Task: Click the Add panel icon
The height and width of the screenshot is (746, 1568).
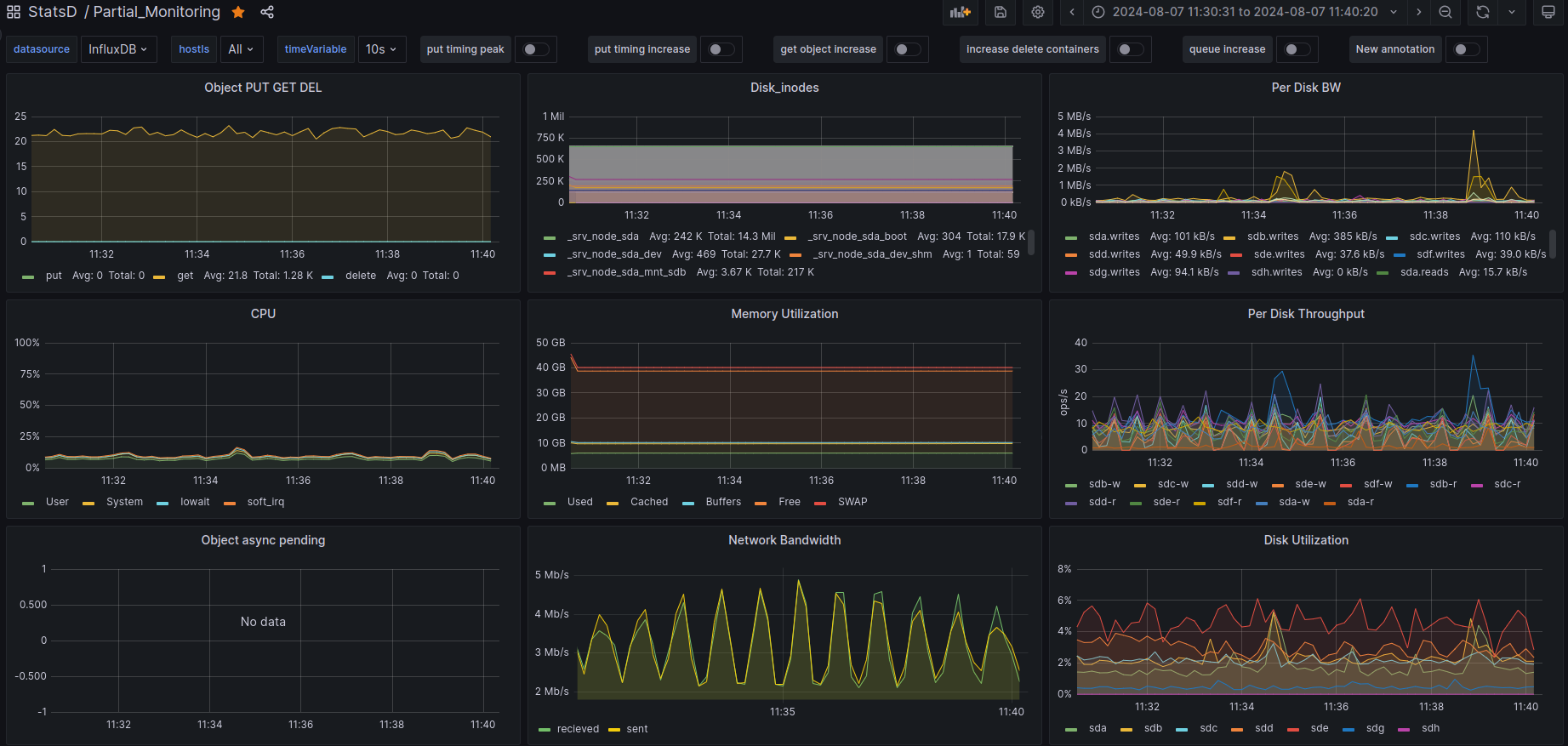Action: [x=961, y=12]
